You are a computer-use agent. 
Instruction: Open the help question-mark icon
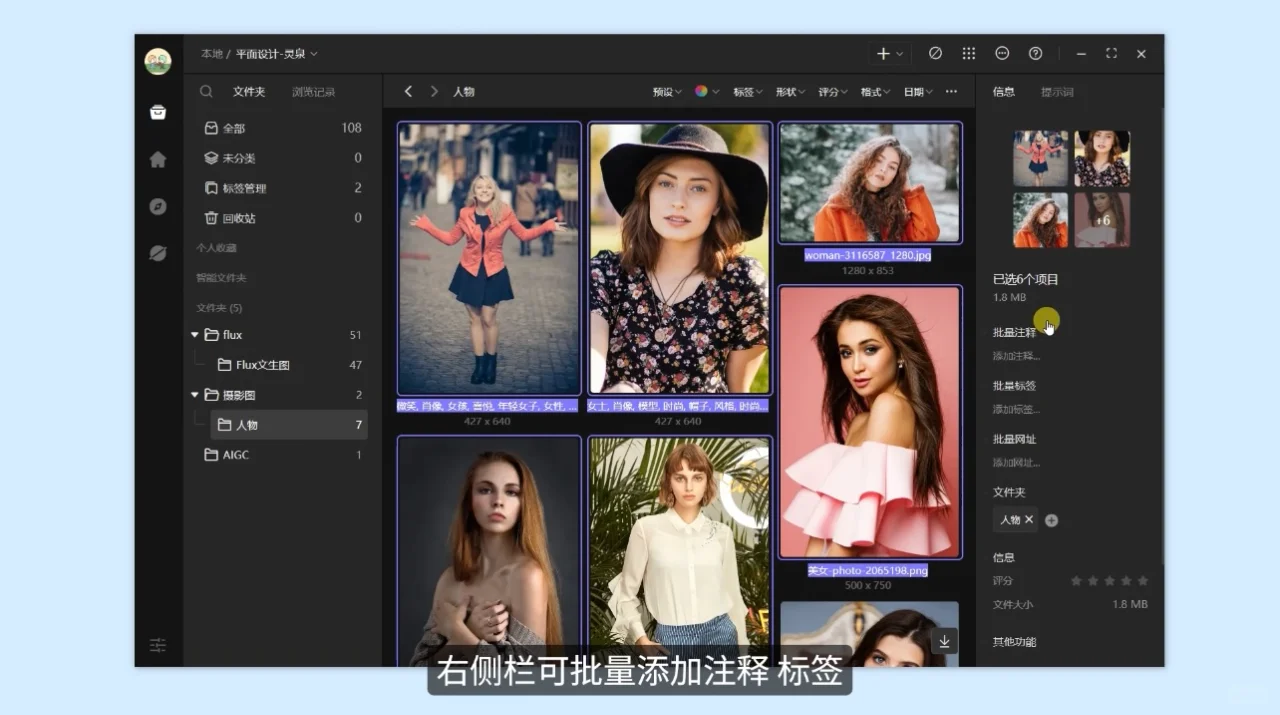click(1037, 53)
